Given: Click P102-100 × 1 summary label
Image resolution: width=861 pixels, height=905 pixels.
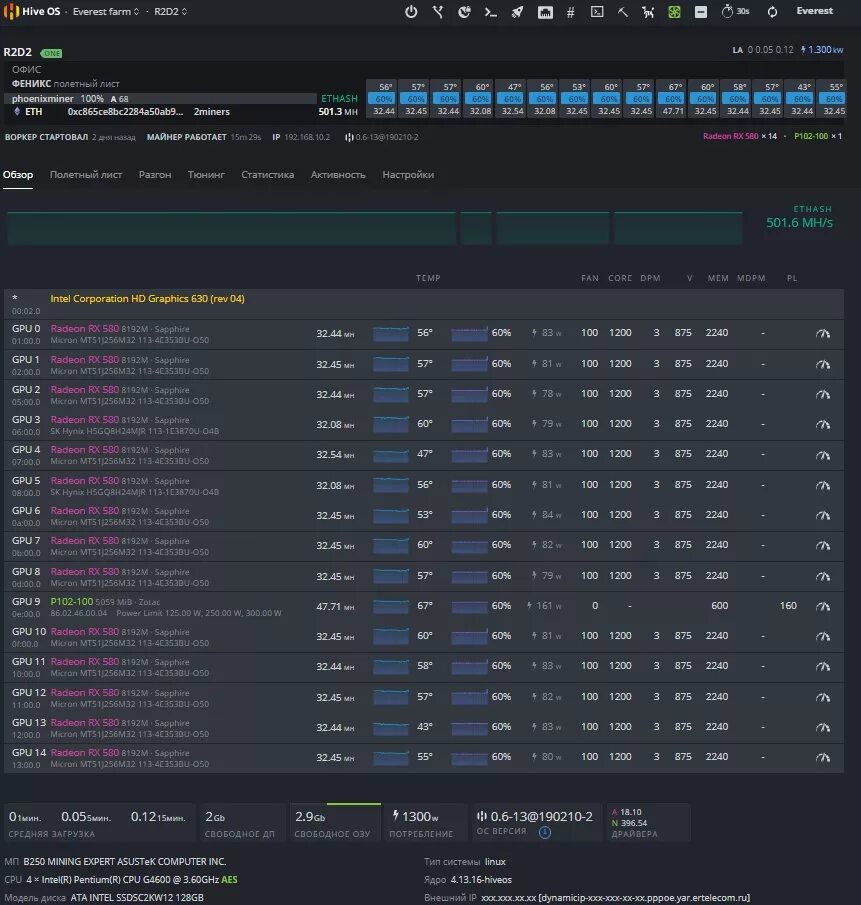Looking at the screenshot, I should click(818, 136).
